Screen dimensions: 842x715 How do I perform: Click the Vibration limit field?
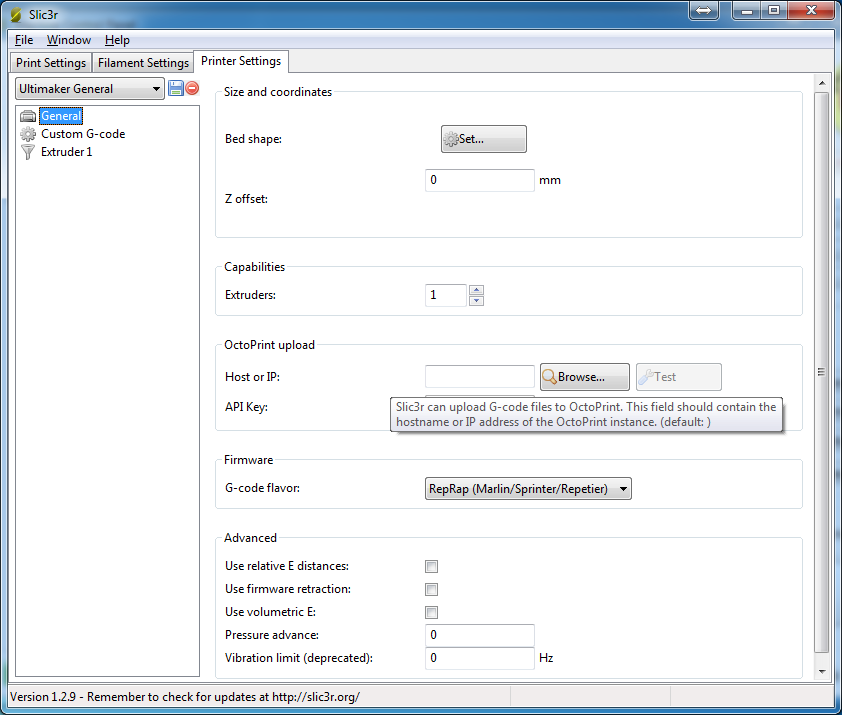coord(480,659)
